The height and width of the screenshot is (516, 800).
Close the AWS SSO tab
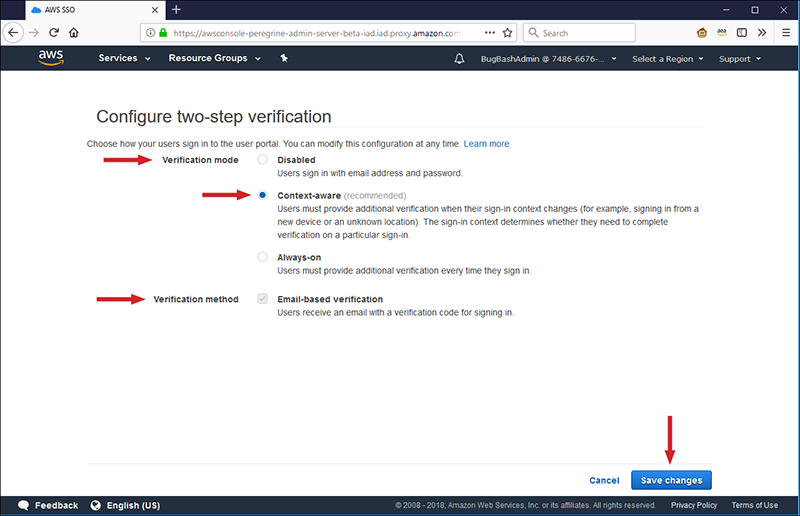[x=155, y=10]
